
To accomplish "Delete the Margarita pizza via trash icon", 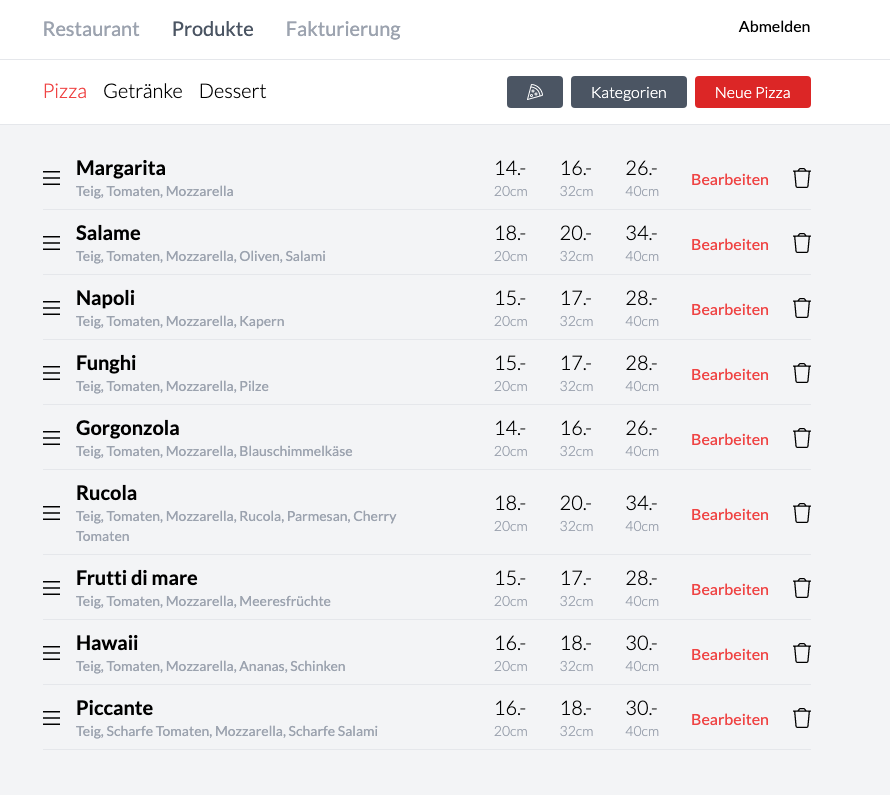I will (801, 178).
